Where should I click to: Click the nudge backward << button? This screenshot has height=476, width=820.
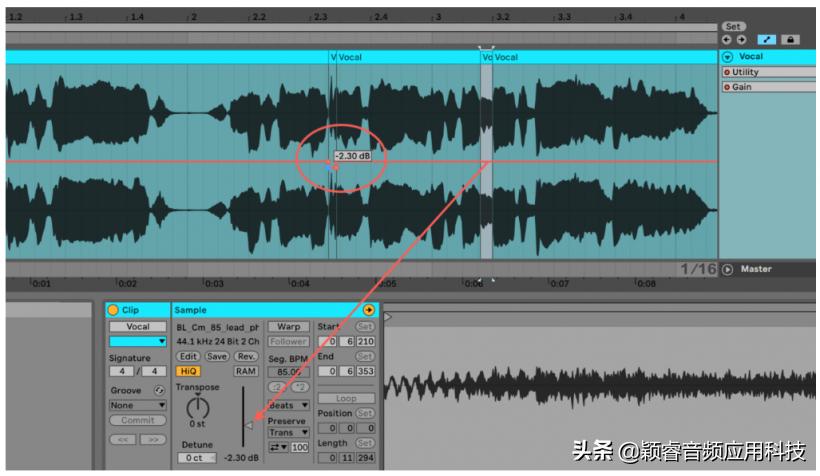(x=123, y=439)
